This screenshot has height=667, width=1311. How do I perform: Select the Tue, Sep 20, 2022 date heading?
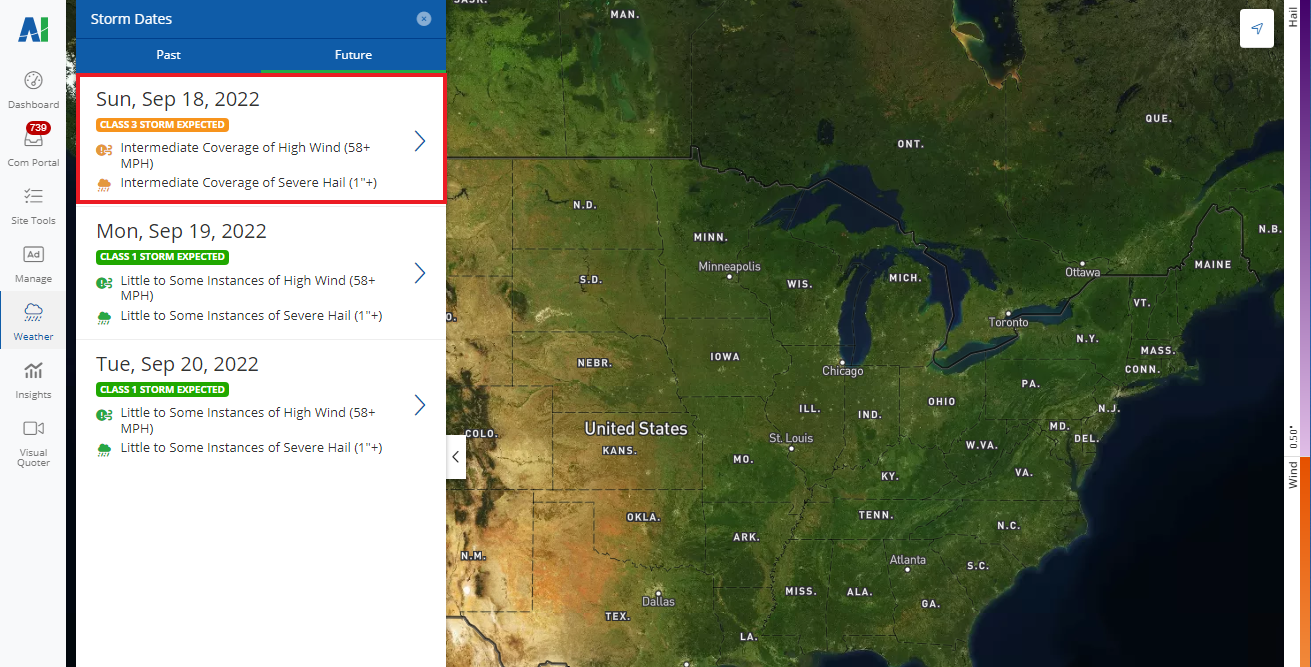[177, 364]
